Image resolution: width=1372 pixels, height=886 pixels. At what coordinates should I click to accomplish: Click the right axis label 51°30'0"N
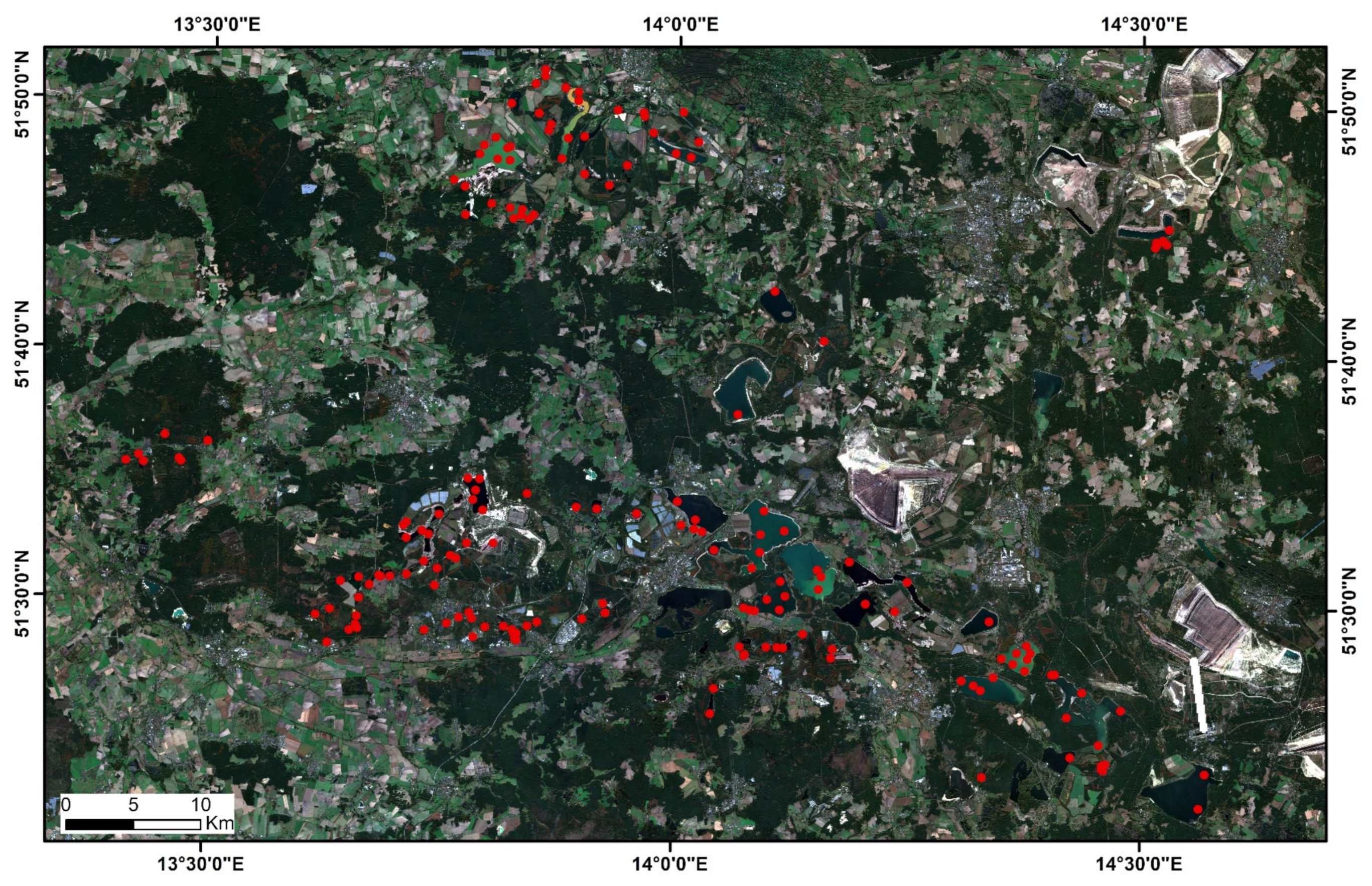[x=1349, y=611]
